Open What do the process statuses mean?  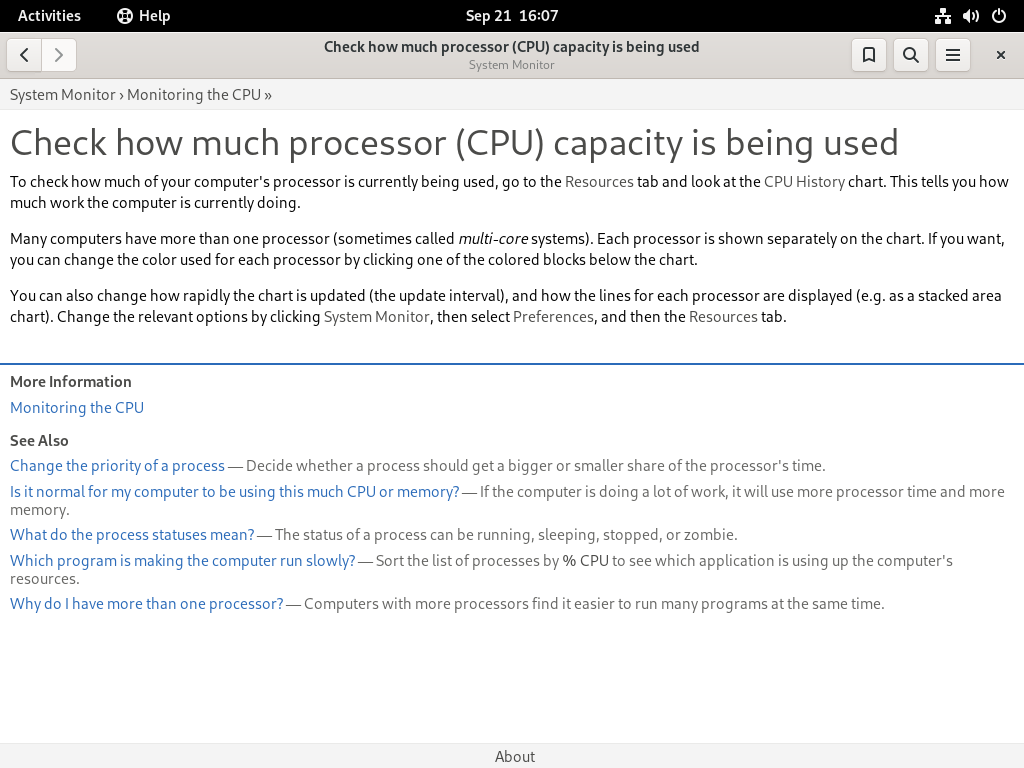(133, 535)
